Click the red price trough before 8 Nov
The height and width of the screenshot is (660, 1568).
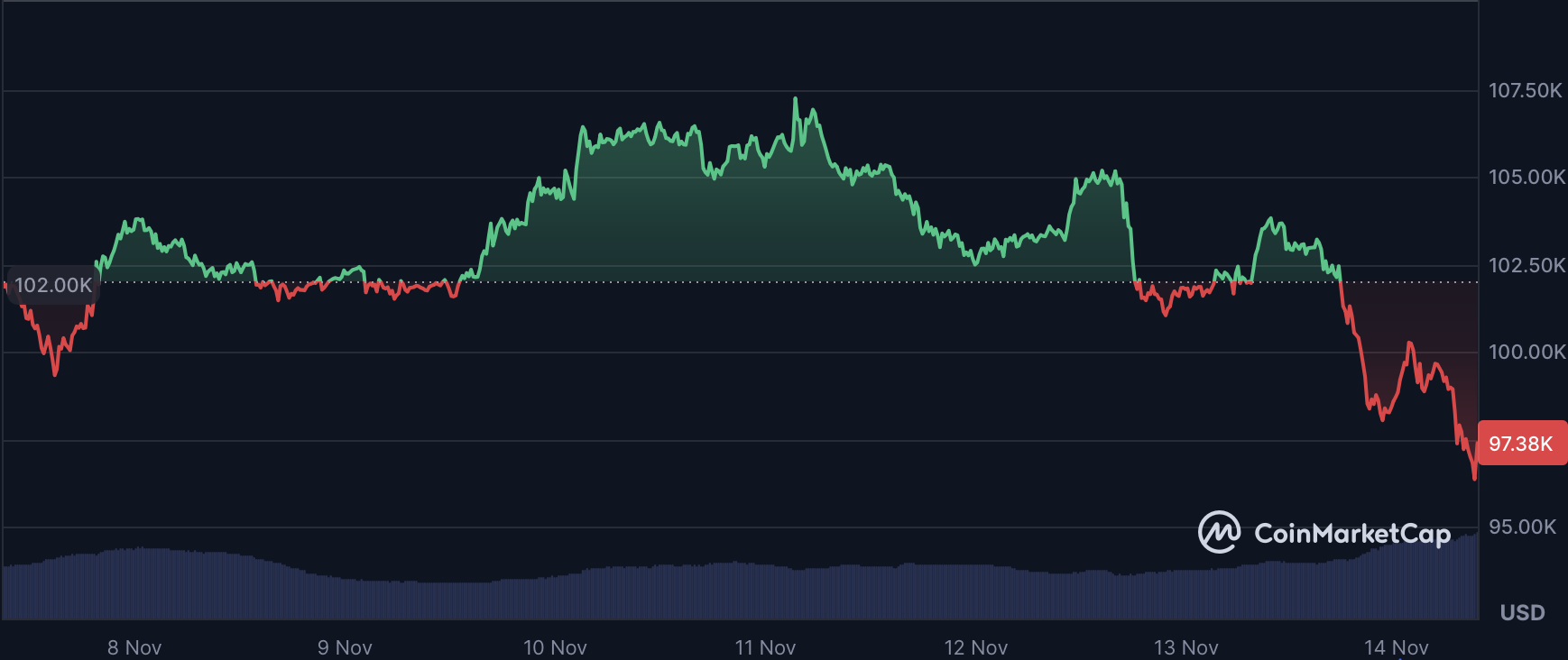[x=55, y=373]
